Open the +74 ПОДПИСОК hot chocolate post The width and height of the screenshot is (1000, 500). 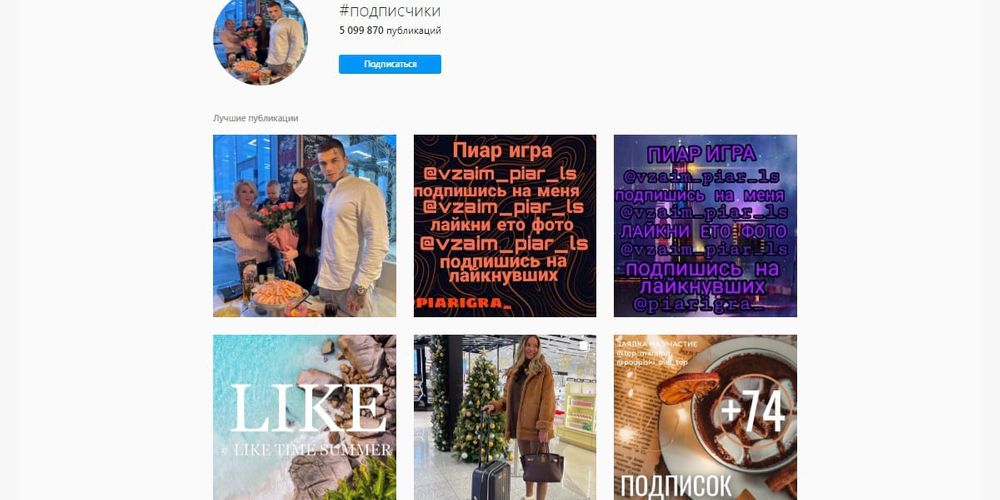point(705,418)
